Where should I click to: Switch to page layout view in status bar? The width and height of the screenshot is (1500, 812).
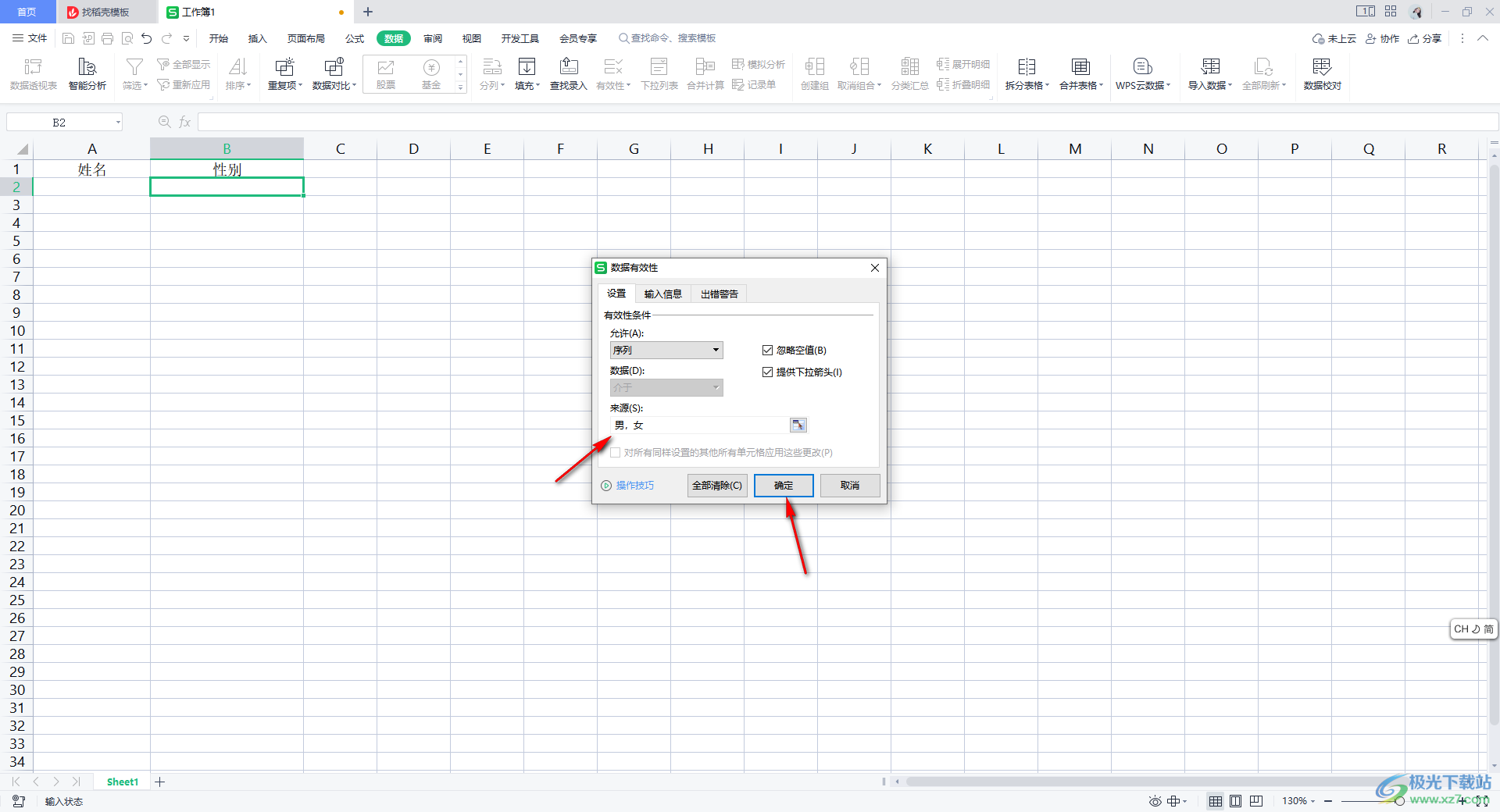[1236, 801]
